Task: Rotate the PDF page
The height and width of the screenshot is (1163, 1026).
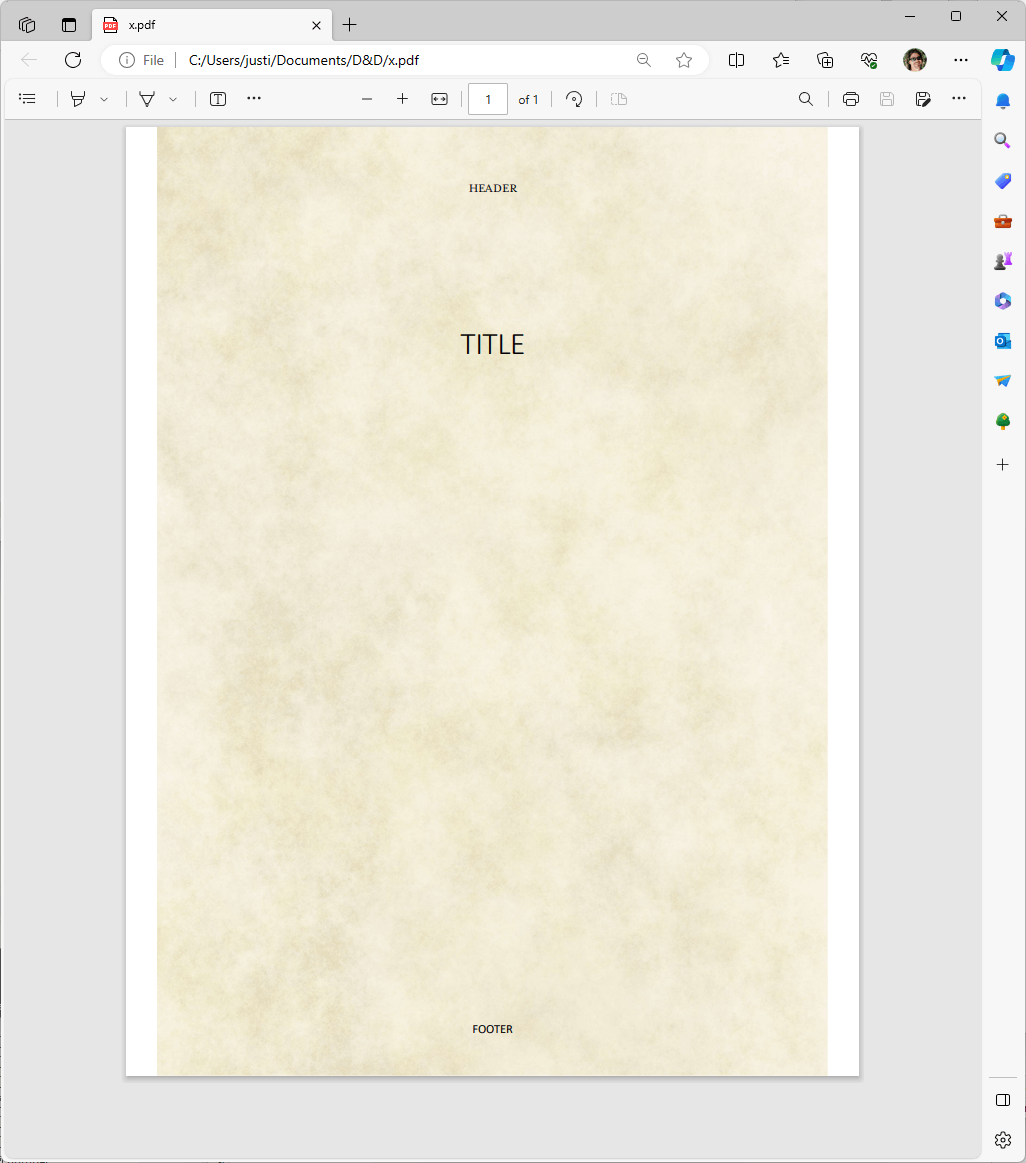Action: [x=574, y=99]
